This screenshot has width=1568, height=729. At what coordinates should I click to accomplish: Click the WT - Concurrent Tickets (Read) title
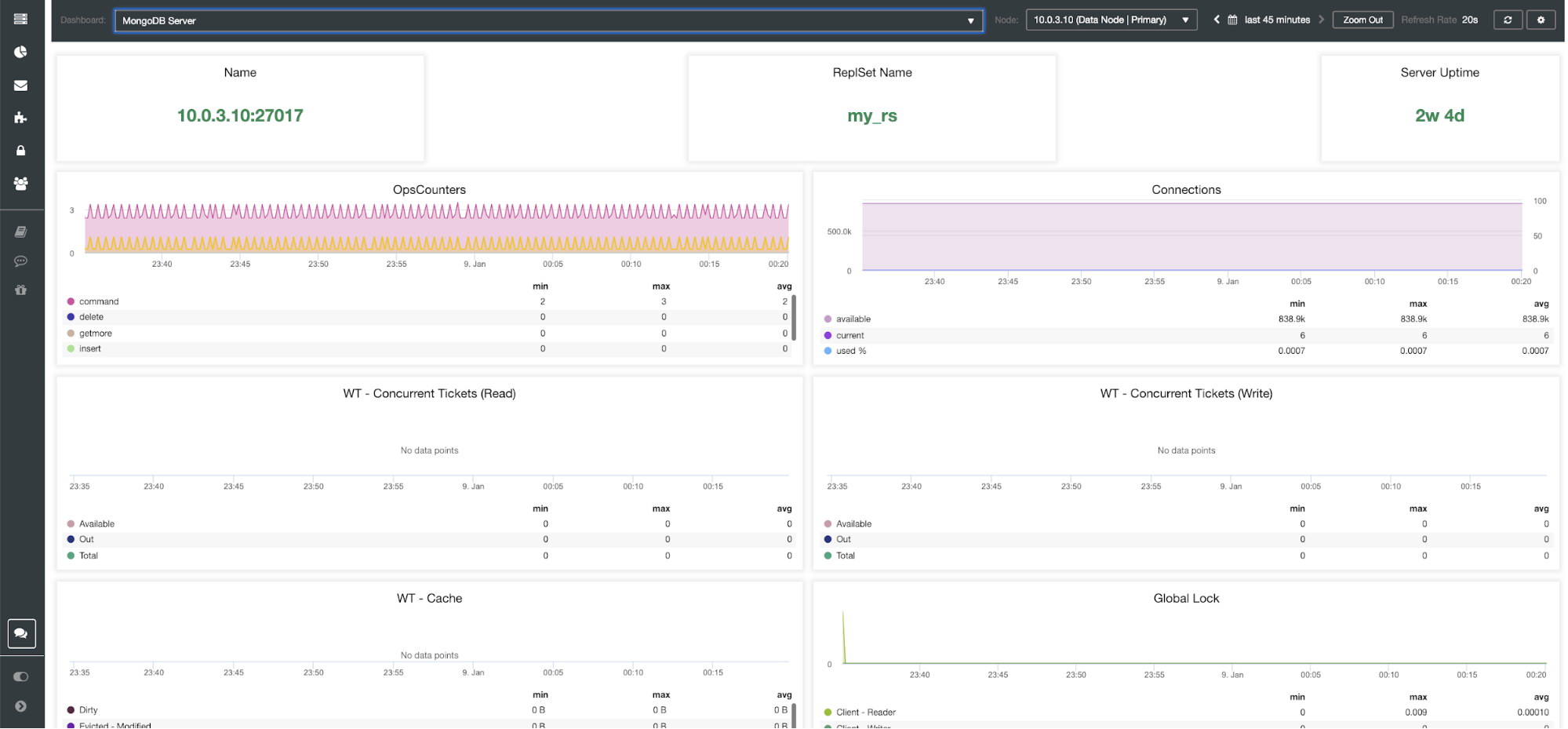429,394
